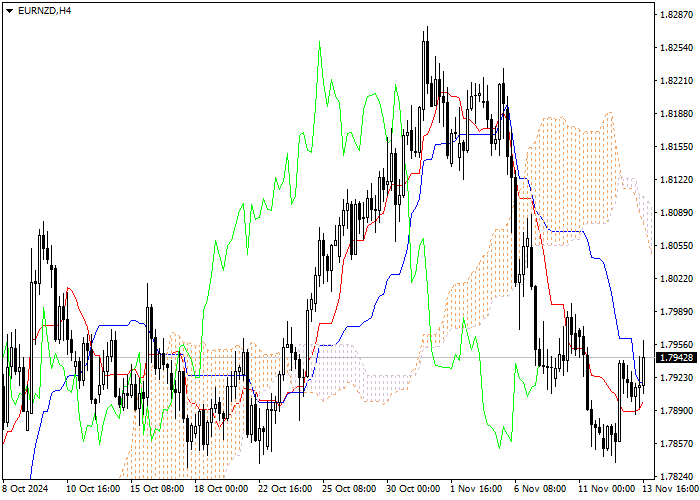Click the 11 Nov 00:00 time label
This screenshot has width=700, height=500.
[607, 488]
